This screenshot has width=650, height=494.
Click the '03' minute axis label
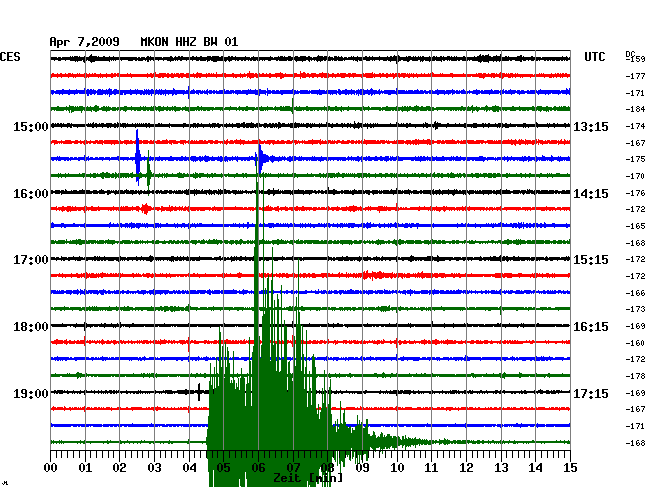(154, 468)
